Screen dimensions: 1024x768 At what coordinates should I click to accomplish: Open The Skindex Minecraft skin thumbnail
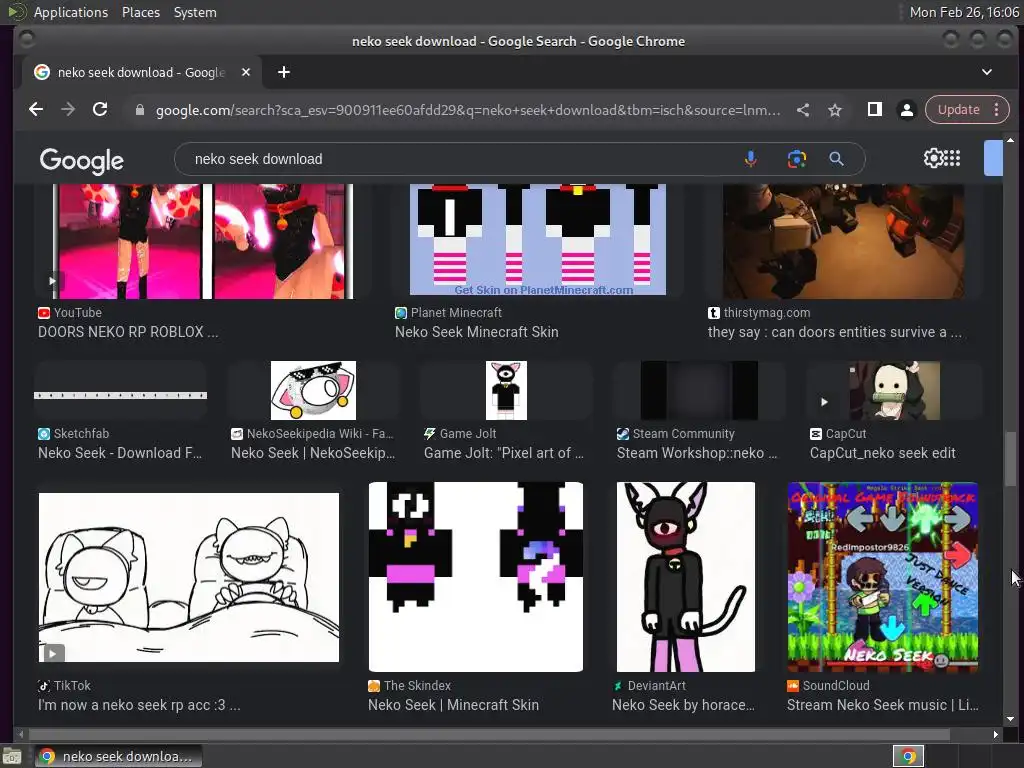click(x=475, y=577)
